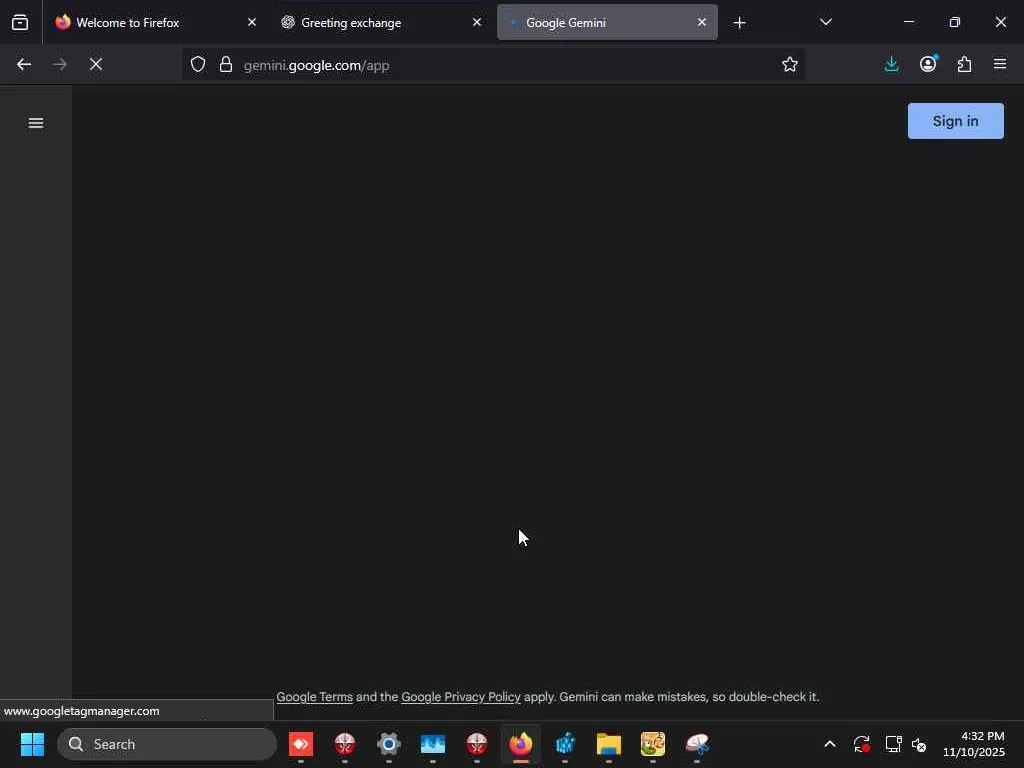The image size is (1024, 768).
Task: Open a new tab with plus button
Action: 739,23
